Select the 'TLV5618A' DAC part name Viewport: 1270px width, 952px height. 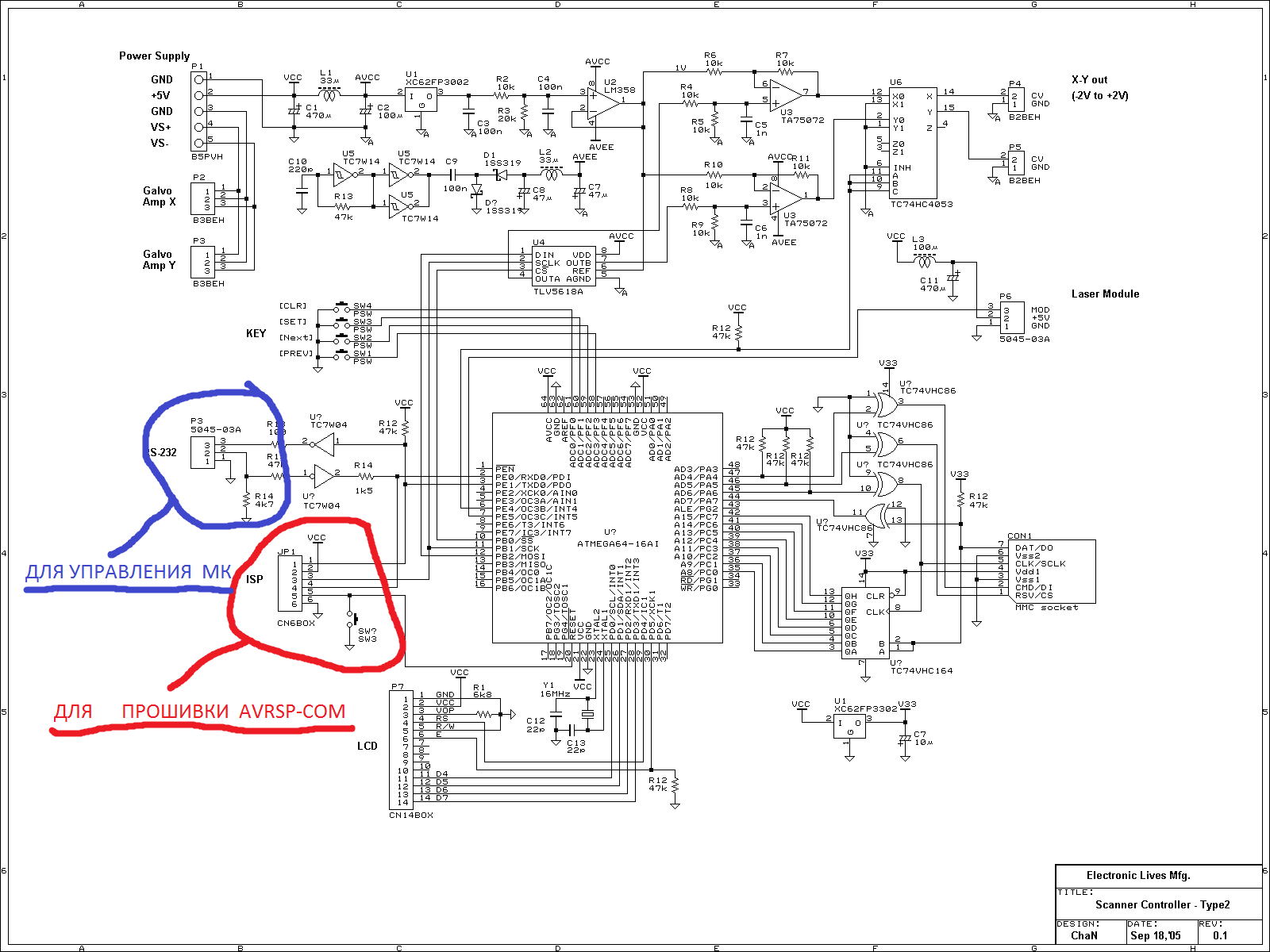click(x=558, y=291)
